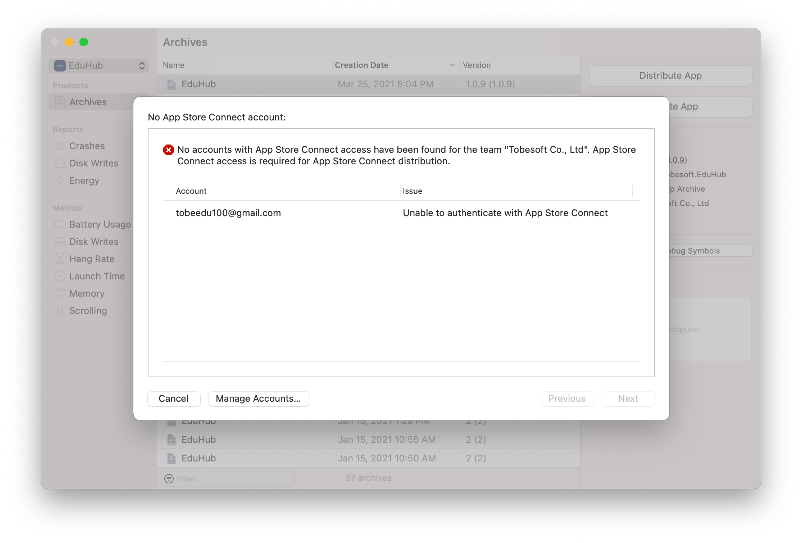This screenshot has height=543, width=802.
Task: Open Crashes report in sidebar
Action: coord(87,146)
